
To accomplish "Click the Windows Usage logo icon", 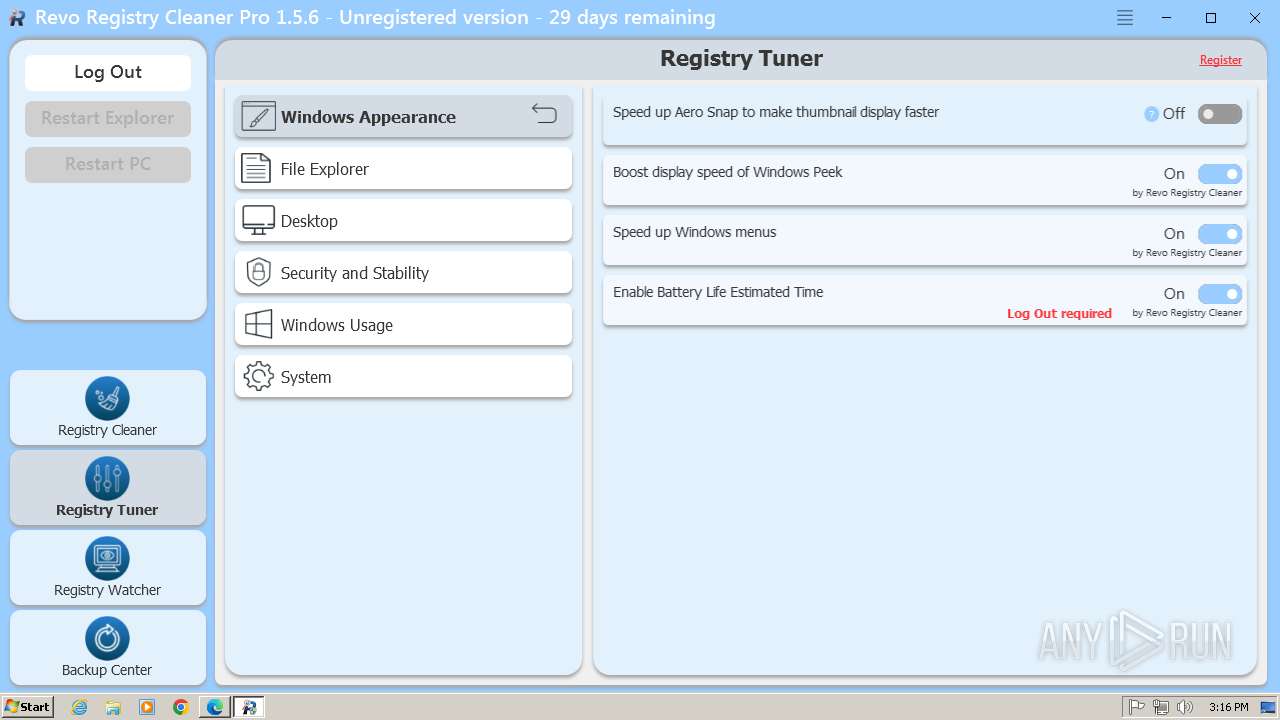I will pos(258,324).
